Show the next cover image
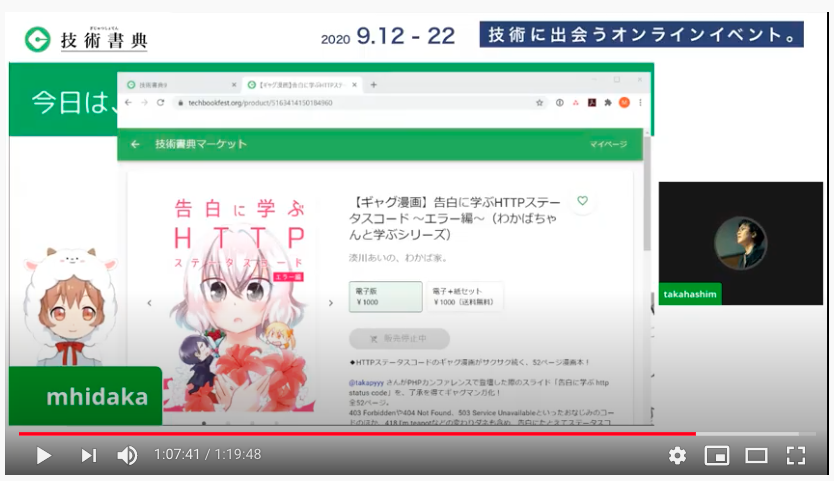Screen dimensions: 834x481 point(331,303)
